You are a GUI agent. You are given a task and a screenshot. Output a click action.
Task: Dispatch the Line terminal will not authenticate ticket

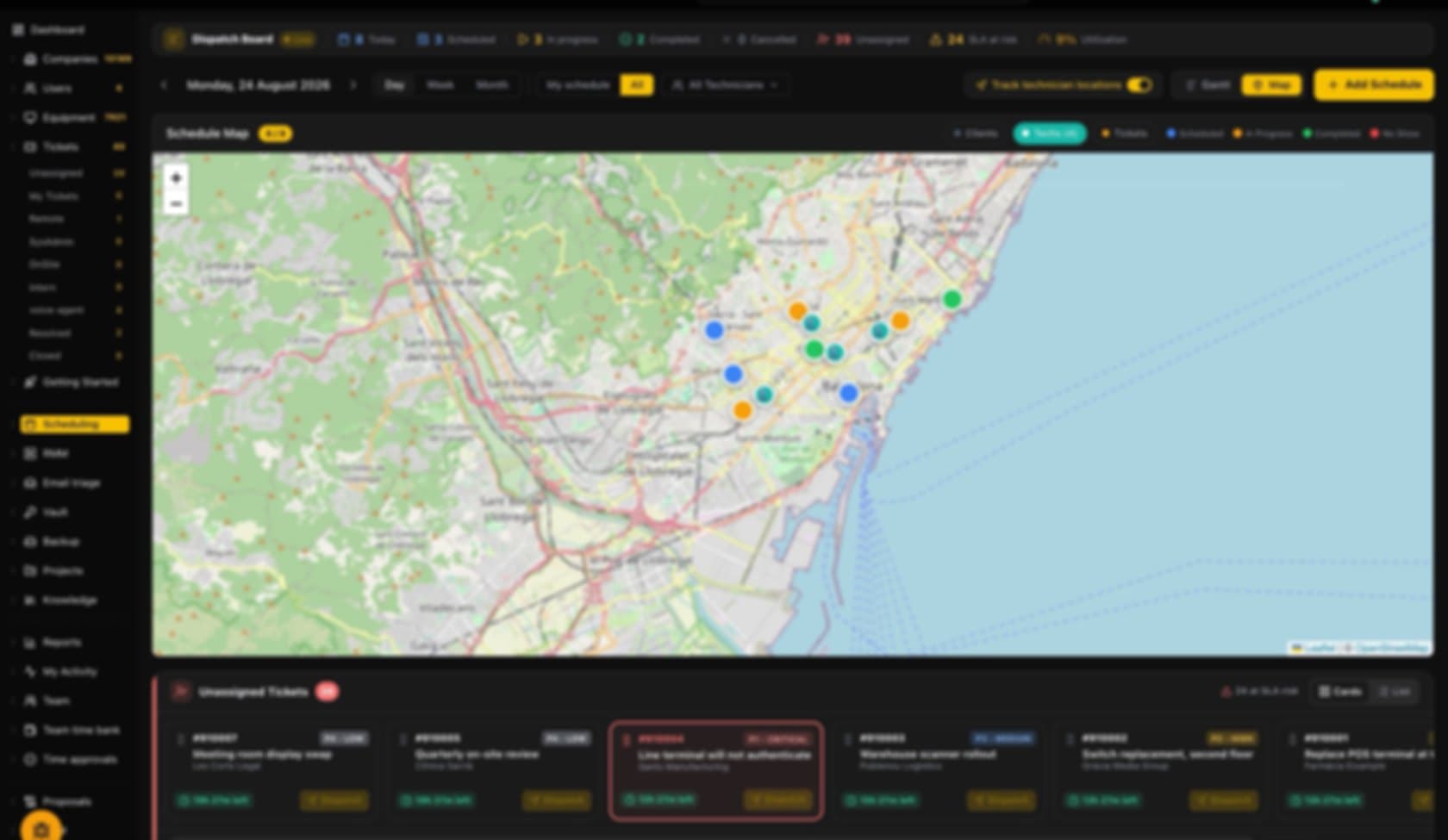click(777, 800)
